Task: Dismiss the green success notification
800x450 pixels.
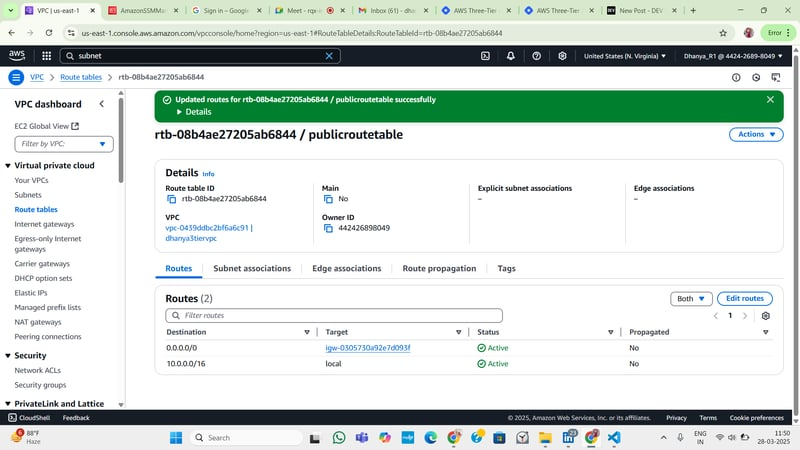Action: 770,99
